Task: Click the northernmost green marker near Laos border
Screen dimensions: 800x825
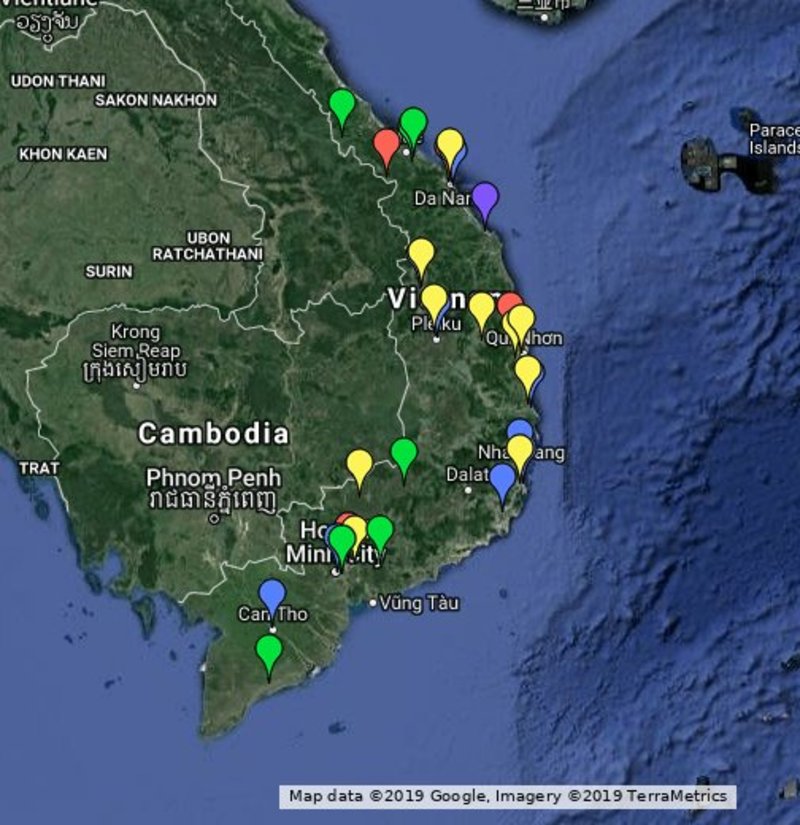Action: point(342,105)
